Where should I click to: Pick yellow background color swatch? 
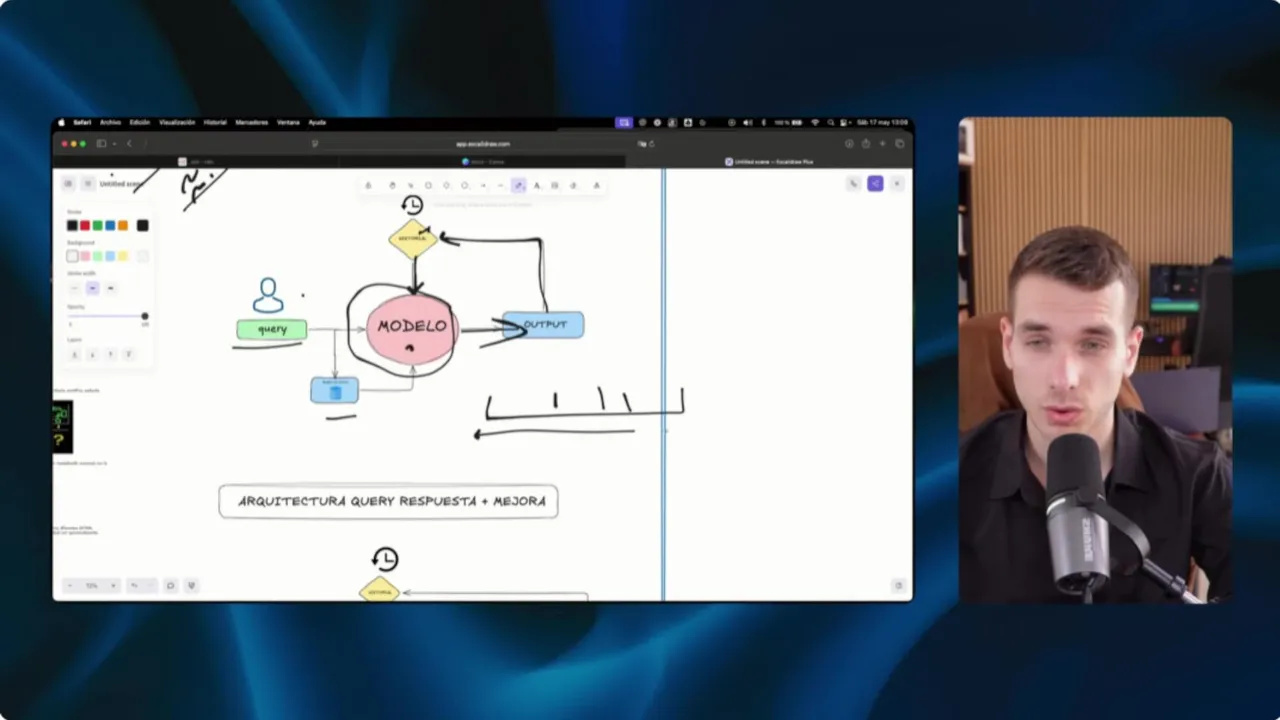(123, 256)
